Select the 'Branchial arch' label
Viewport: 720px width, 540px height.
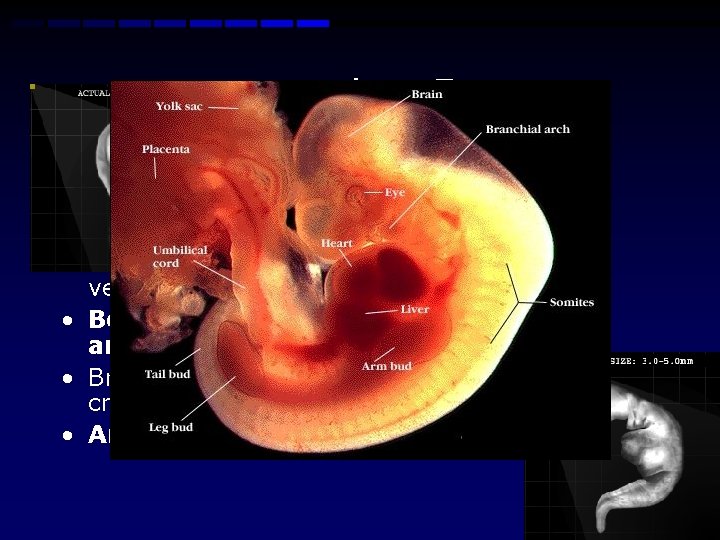(x=528, y=129)
